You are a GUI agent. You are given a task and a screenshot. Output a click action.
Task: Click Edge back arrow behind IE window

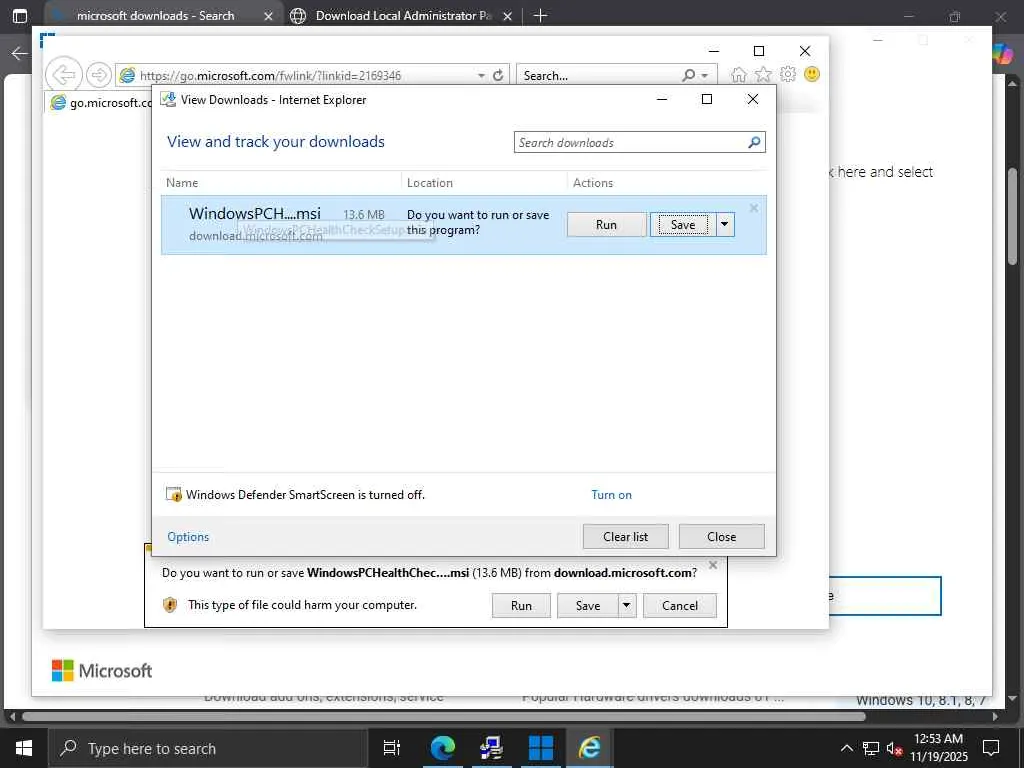20,53
